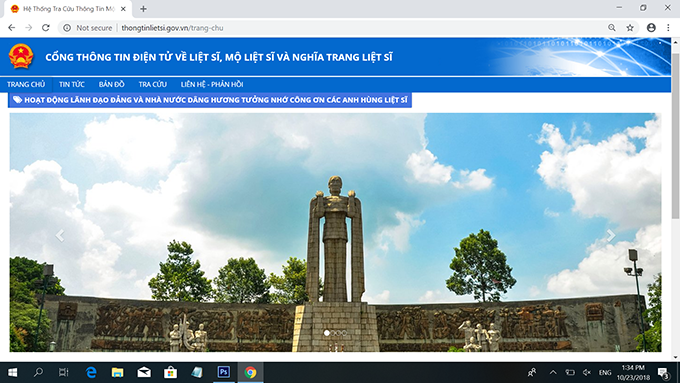Open TIN TỨC menu item
This screenshot has height=383, width=680.
click(x=72, y=85)
